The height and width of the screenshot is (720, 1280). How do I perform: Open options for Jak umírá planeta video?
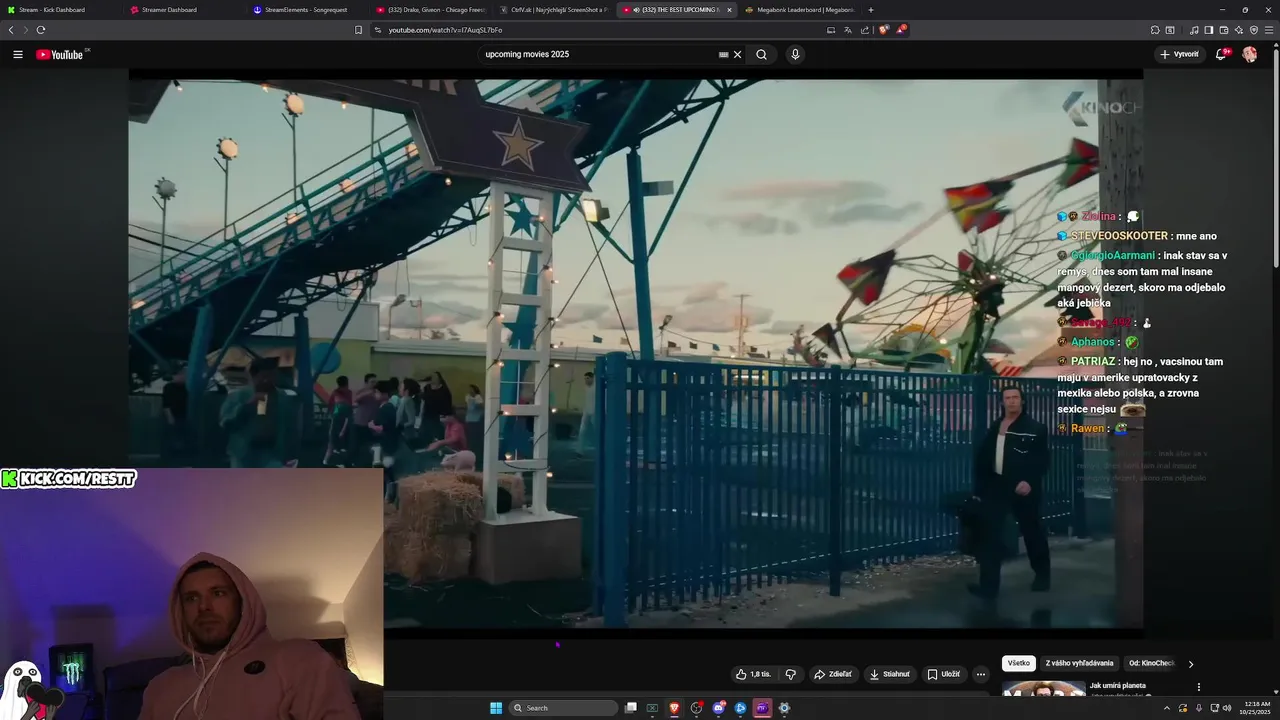[1198, 687]
